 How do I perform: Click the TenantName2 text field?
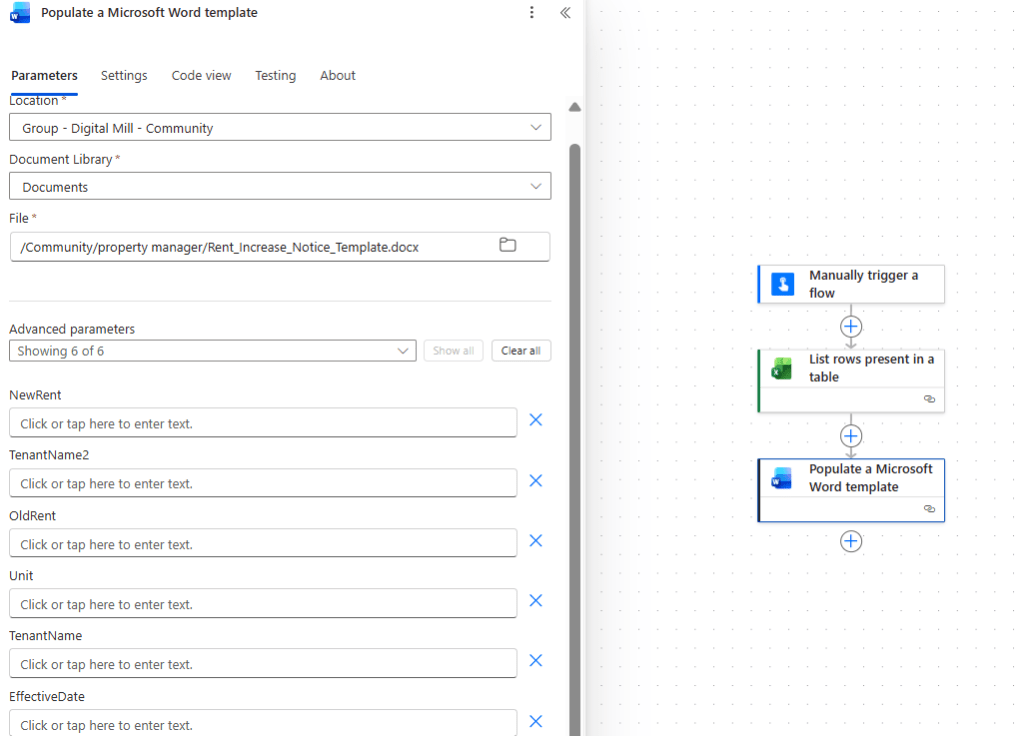point(263,483)
